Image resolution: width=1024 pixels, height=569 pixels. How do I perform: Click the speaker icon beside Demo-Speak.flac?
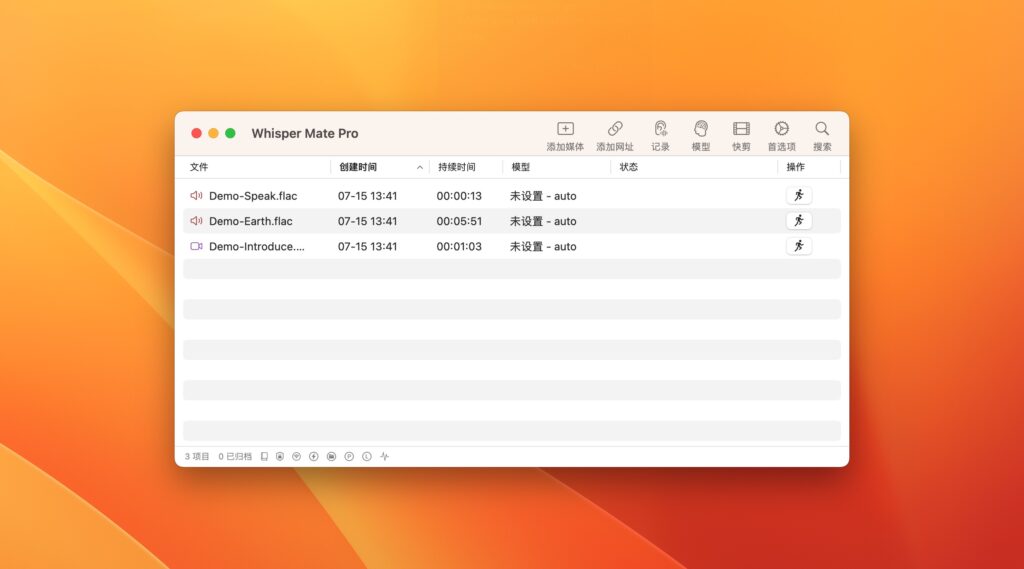[x=196, y=195]
